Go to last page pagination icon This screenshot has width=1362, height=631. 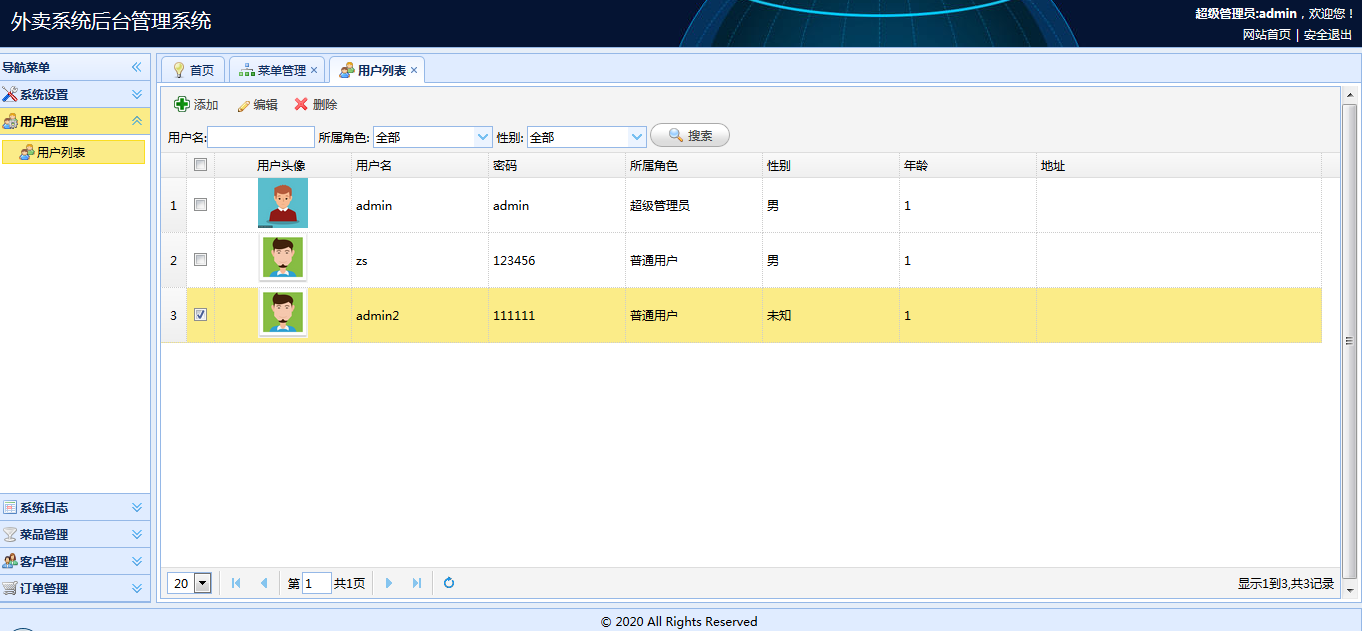tap(417, 583)
